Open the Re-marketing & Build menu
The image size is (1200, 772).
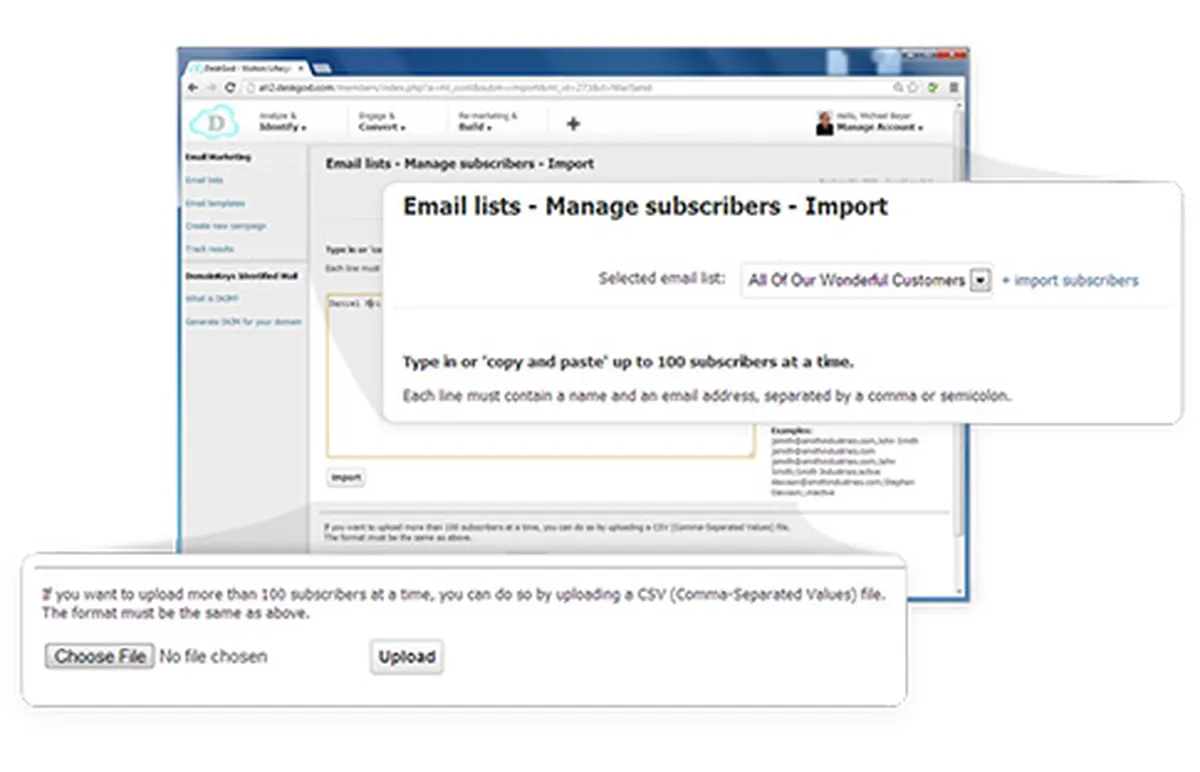489,122
